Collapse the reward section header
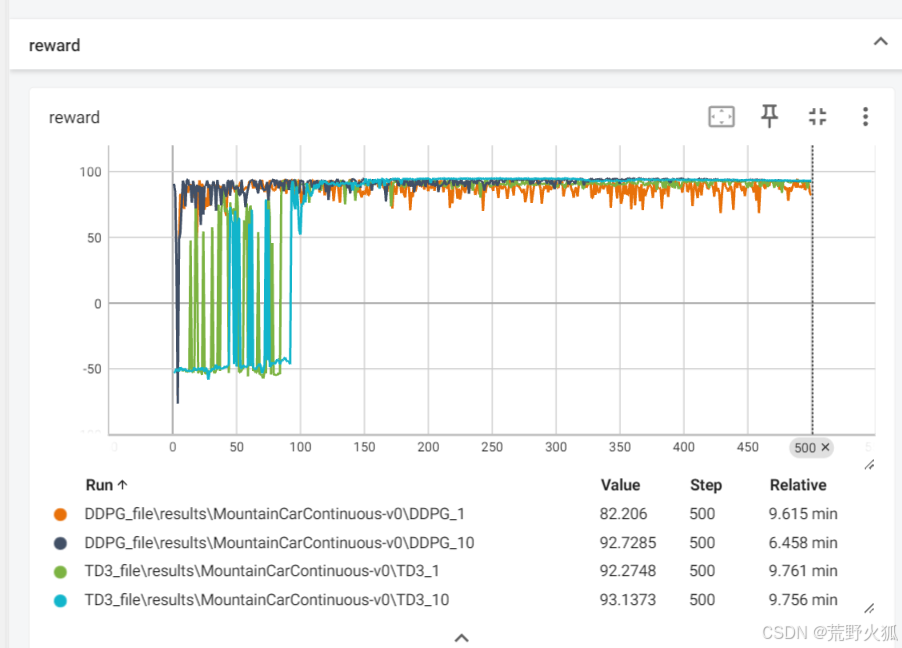 pos(880,41)
